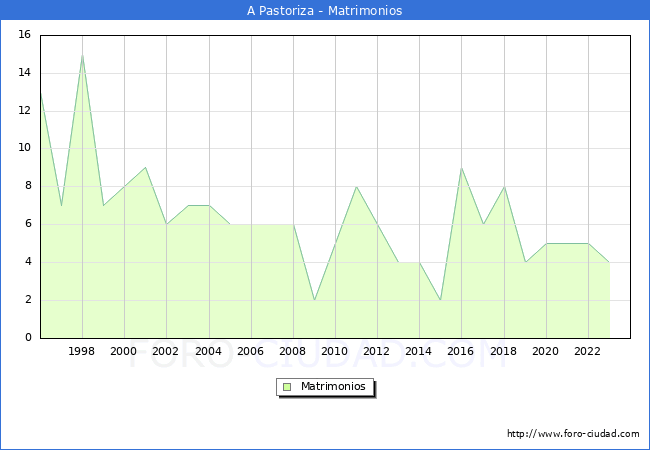Select the 2018 peak data point
650x450 pixels.
(504, 186)
